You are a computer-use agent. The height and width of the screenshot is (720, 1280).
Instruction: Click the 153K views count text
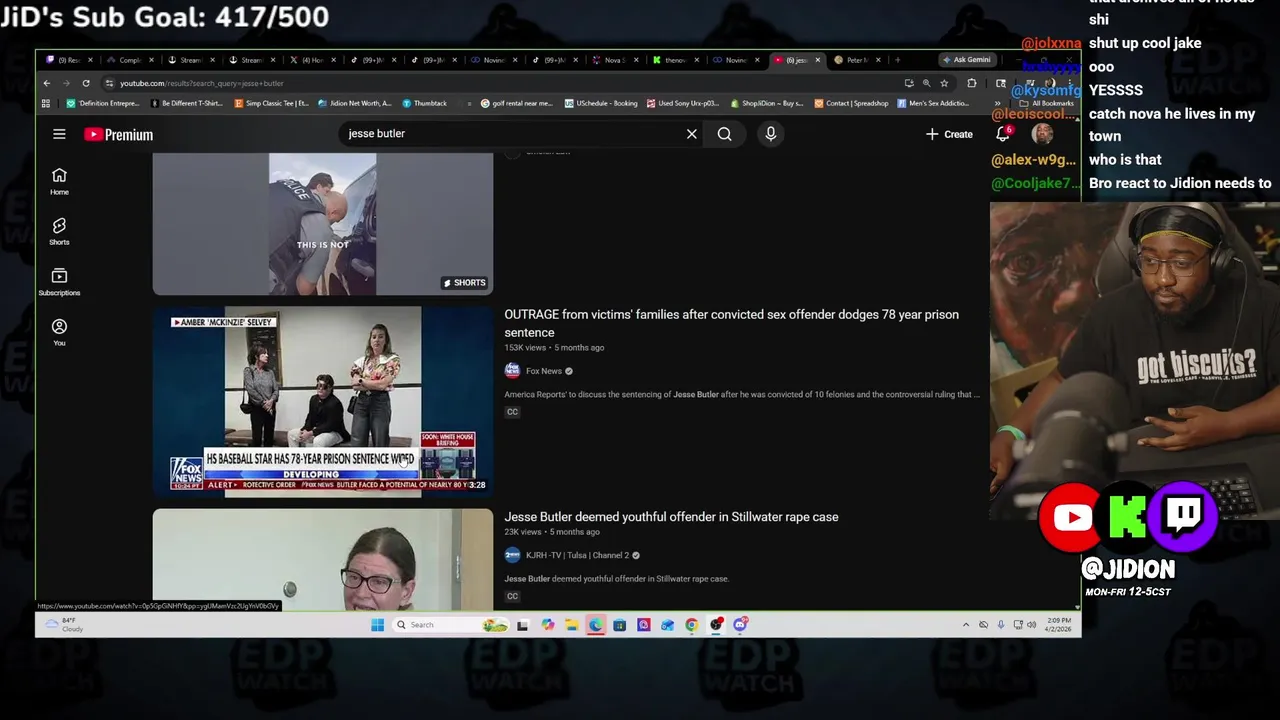pyautogui.click(x=525, y=348)
